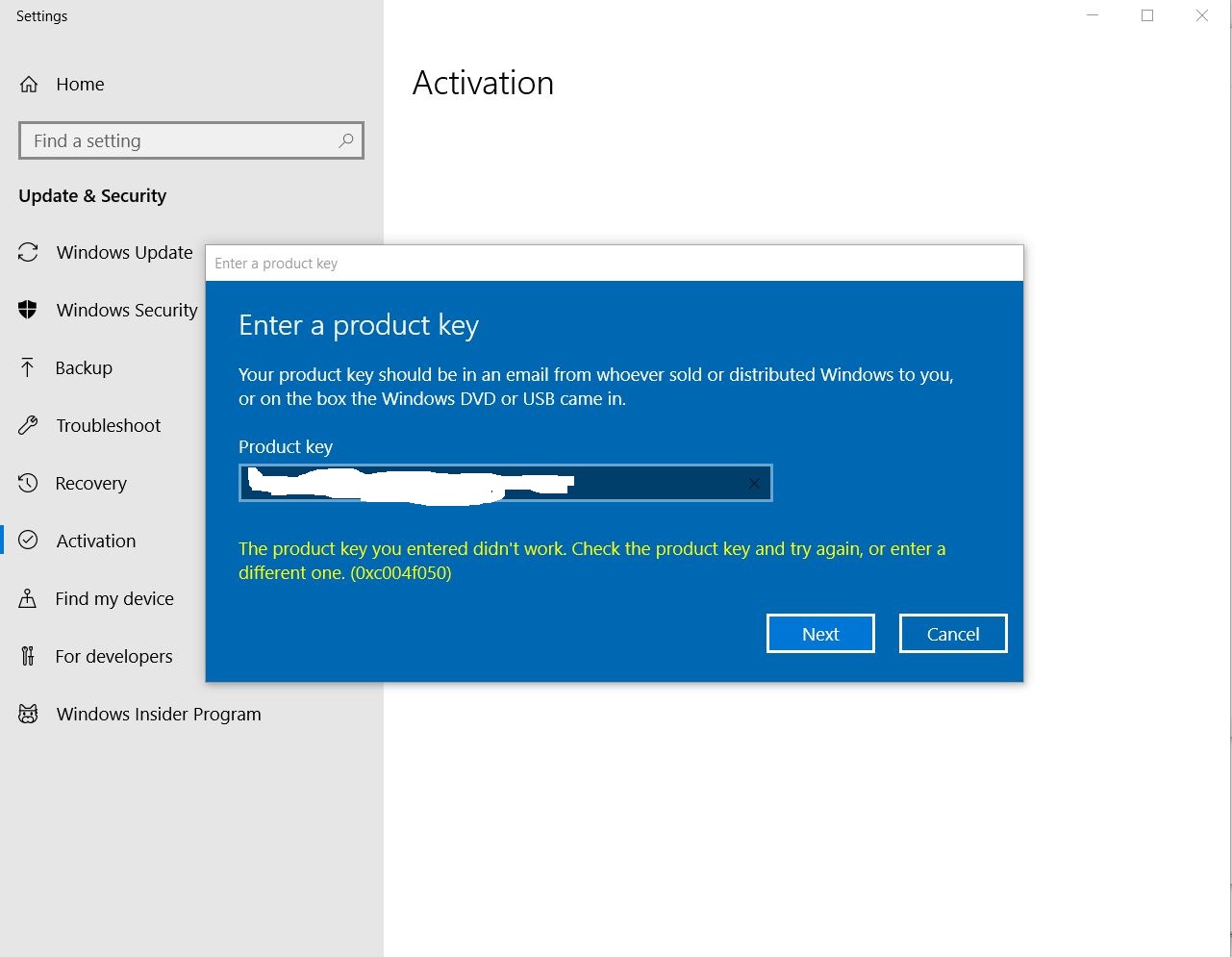Viewport: 1232px width, 957px height.
Task: Go to Windows Security page
Action: coord(127,310)
